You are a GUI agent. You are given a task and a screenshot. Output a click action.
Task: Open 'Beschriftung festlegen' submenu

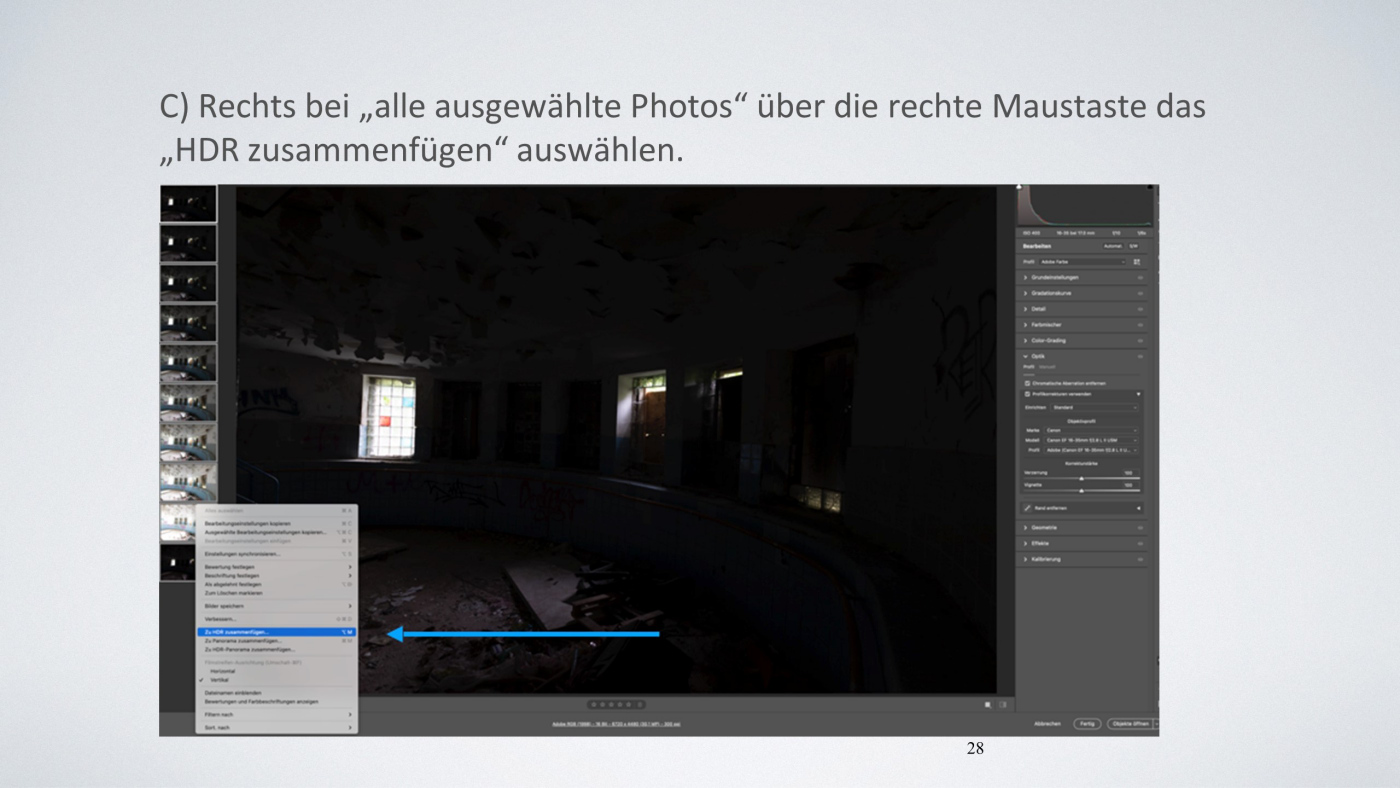(276, 576)
